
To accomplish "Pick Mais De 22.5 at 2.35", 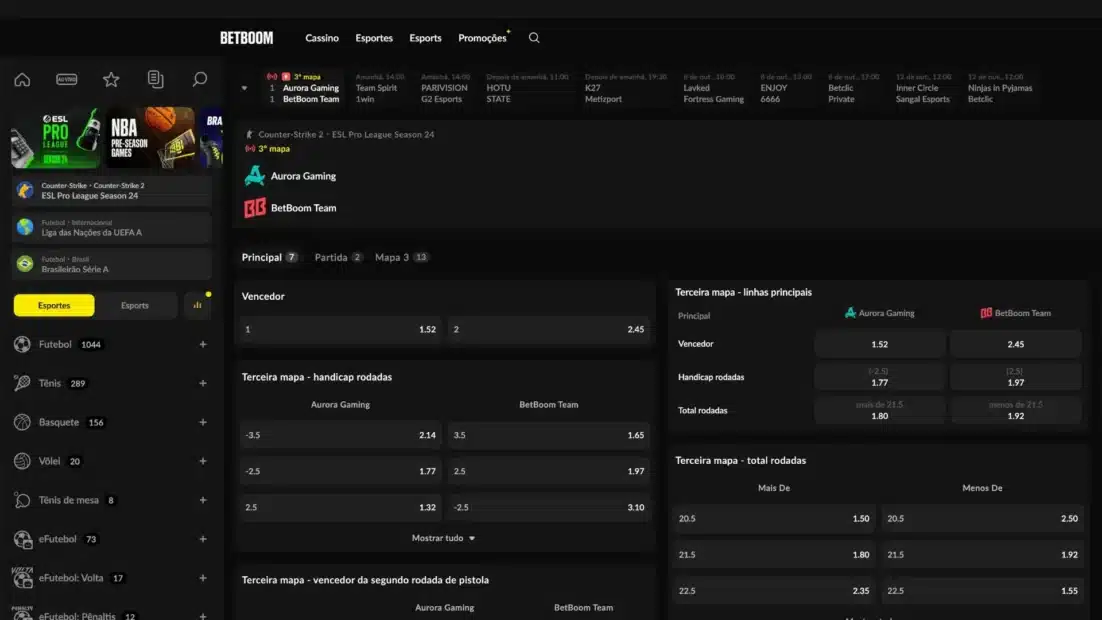I will point(774,590).
